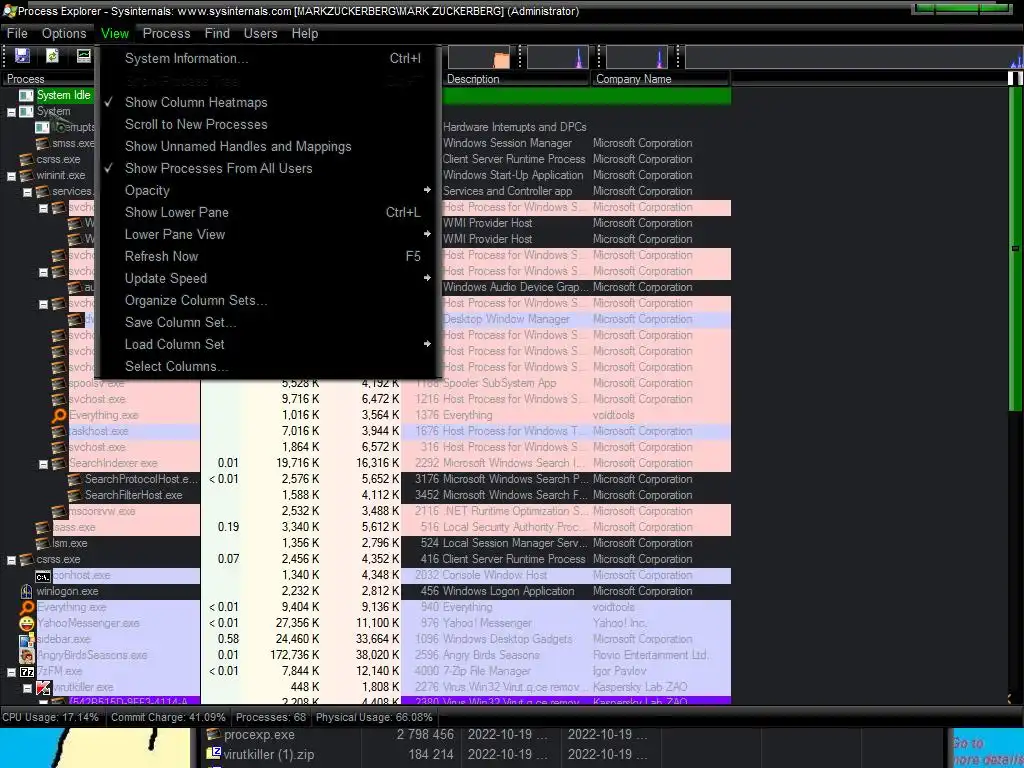Click the conhost.exe console icon
1024x768 pixels.
click(x=42, y=575)
